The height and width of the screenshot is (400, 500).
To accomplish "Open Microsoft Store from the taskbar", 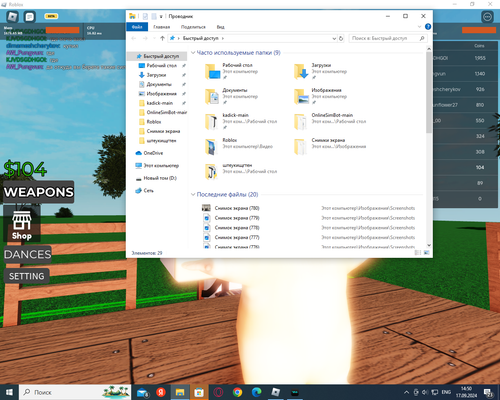I will (199, 392).
